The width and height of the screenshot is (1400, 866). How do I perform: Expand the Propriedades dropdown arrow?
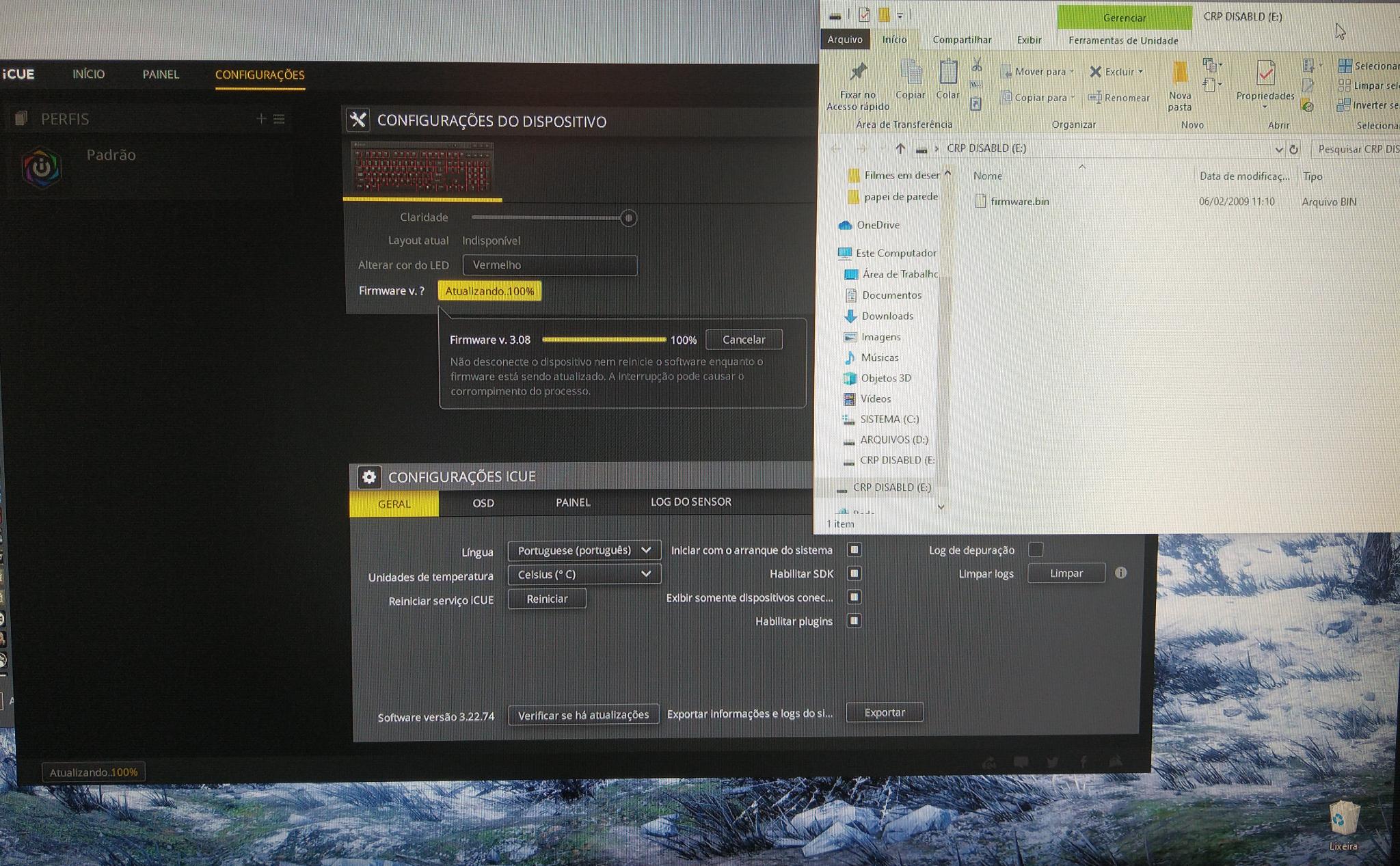click(x=1265, y=107)
